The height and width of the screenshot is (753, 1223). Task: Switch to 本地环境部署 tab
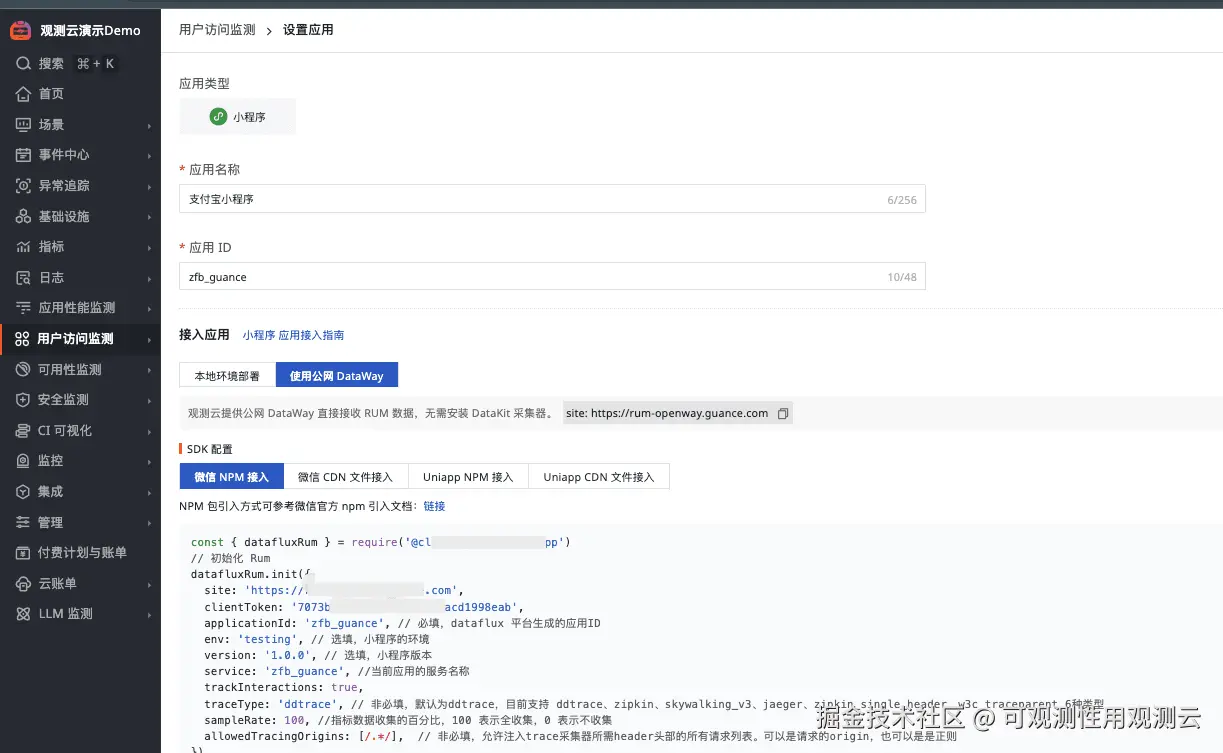tap(227, 376)
